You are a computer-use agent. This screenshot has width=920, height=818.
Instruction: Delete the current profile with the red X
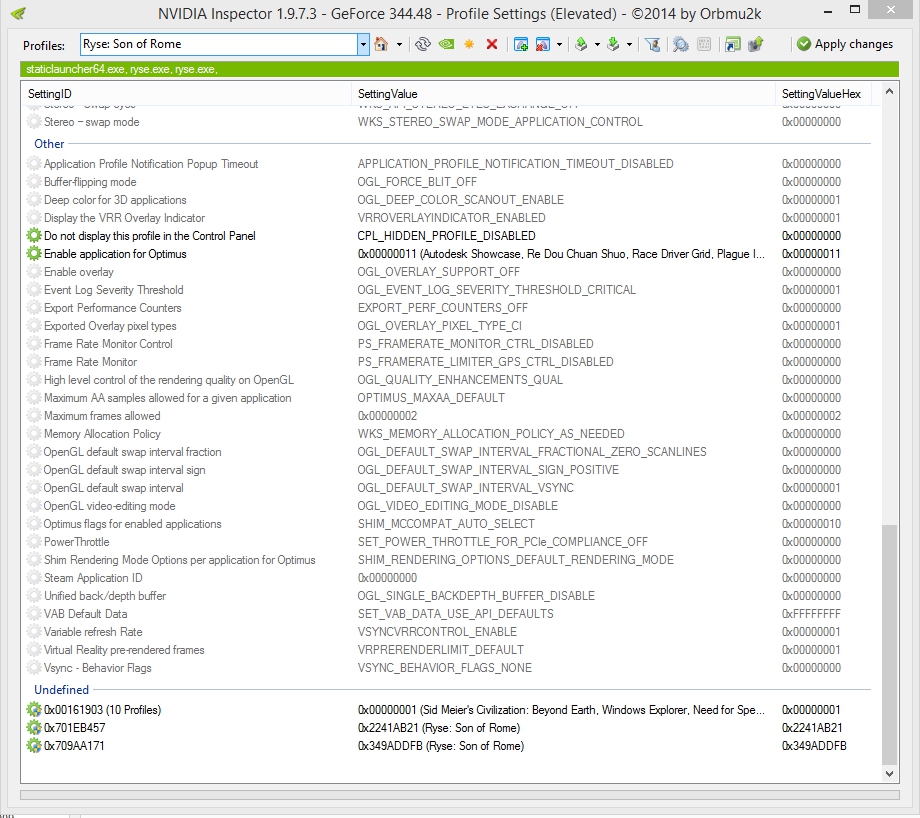(492, 44)
